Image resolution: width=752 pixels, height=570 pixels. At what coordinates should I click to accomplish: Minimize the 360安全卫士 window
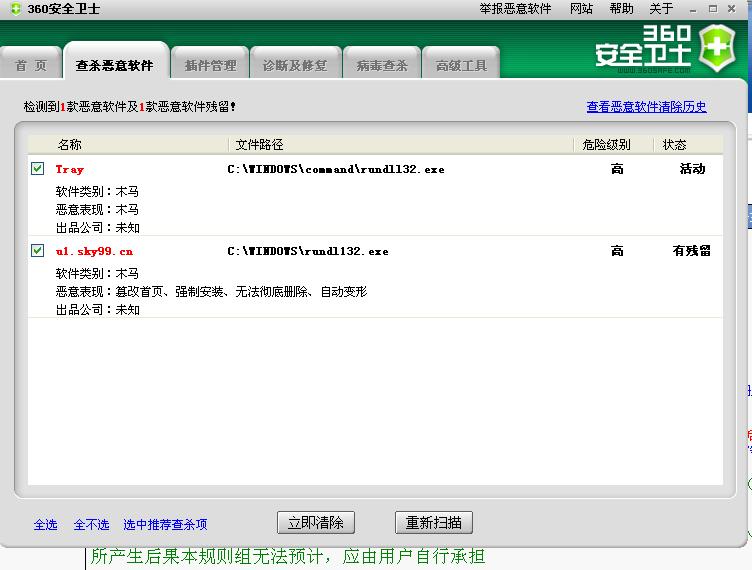coord(693,9)
